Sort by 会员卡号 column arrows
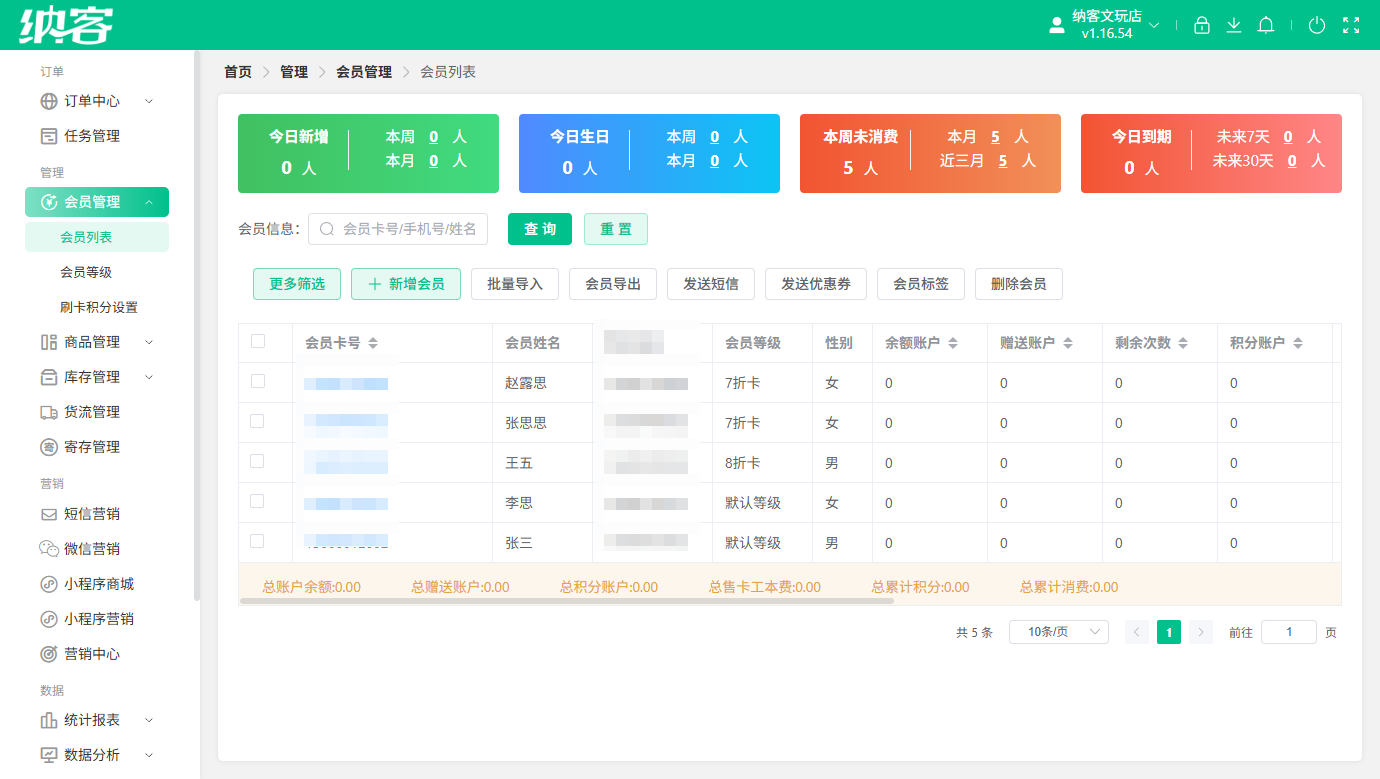The height and width of the screenshot is (779, 1380). click(x=373, y=343)
